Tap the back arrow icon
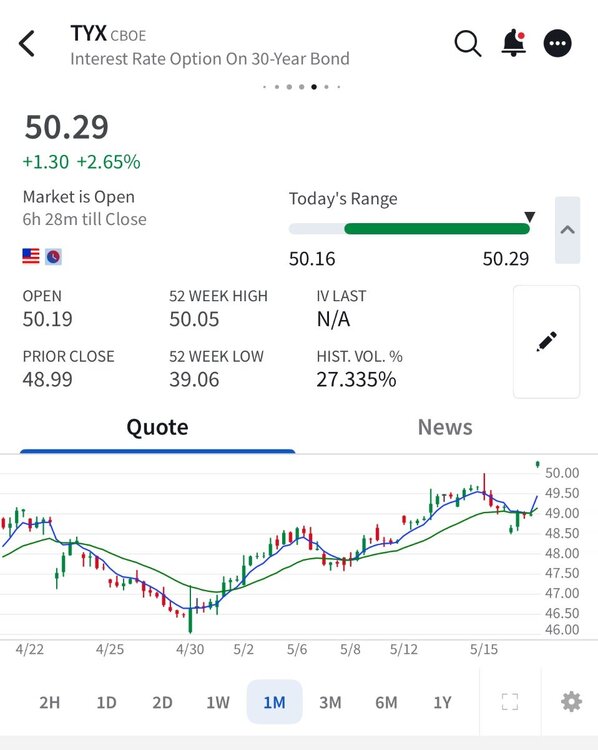 (27, 44)
